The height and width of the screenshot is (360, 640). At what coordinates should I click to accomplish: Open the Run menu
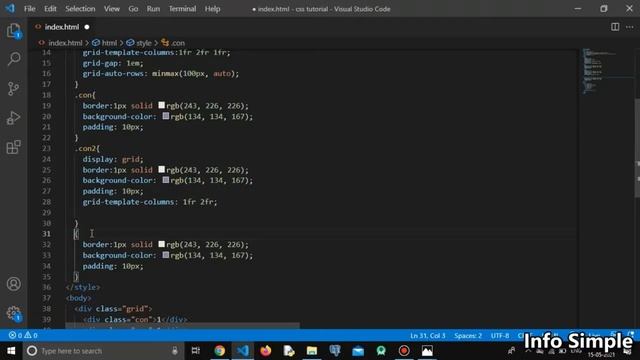[153, 9]
